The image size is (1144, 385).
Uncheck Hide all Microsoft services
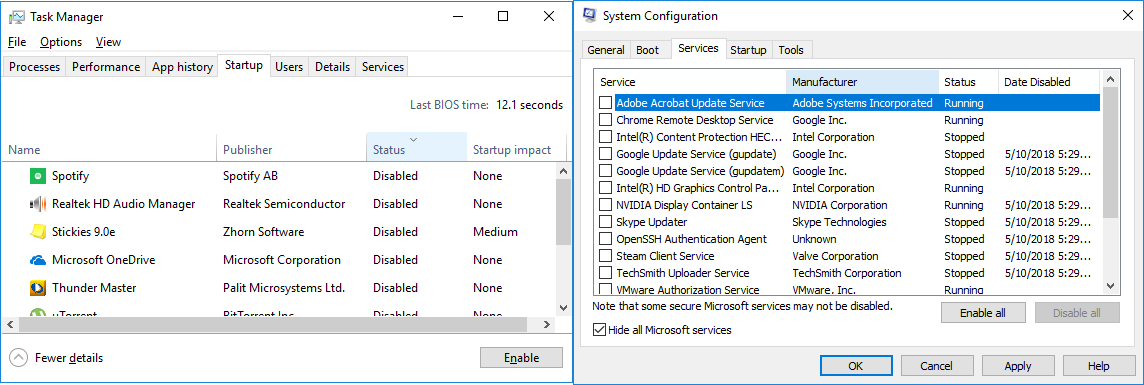[x=600, y=330]
